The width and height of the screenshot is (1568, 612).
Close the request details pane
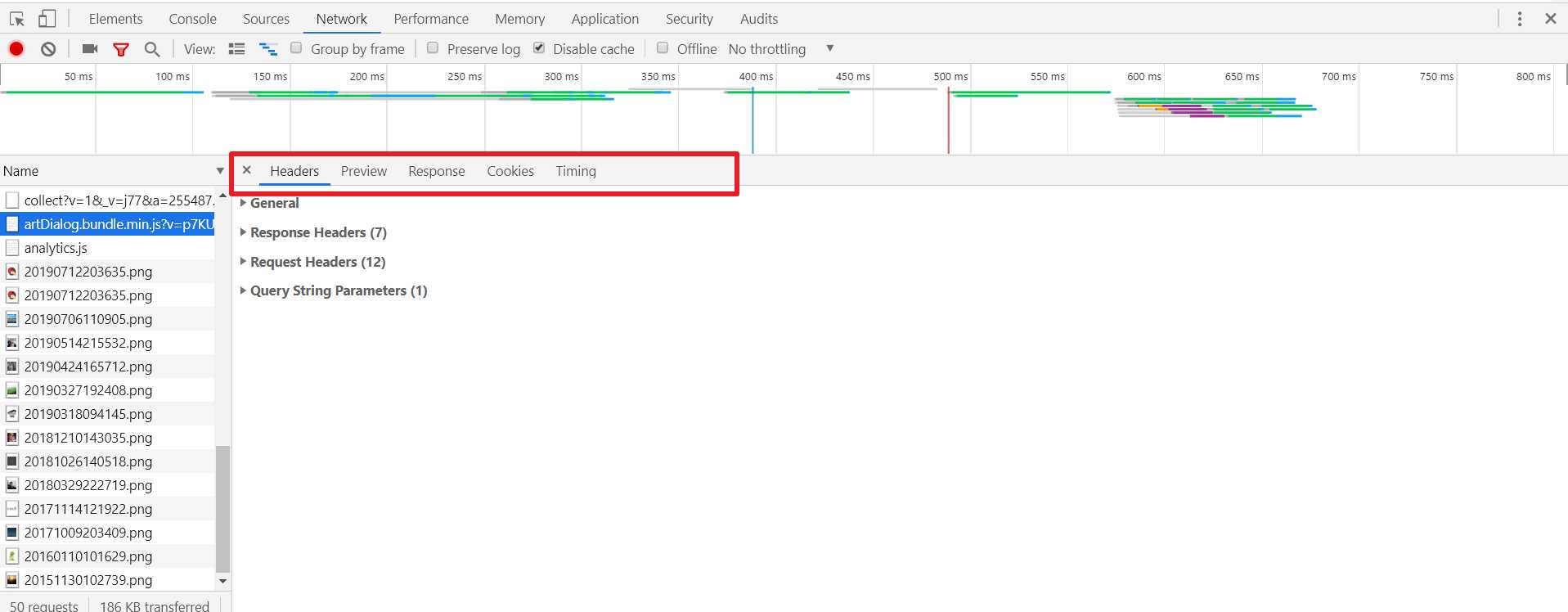click(246, 170)
